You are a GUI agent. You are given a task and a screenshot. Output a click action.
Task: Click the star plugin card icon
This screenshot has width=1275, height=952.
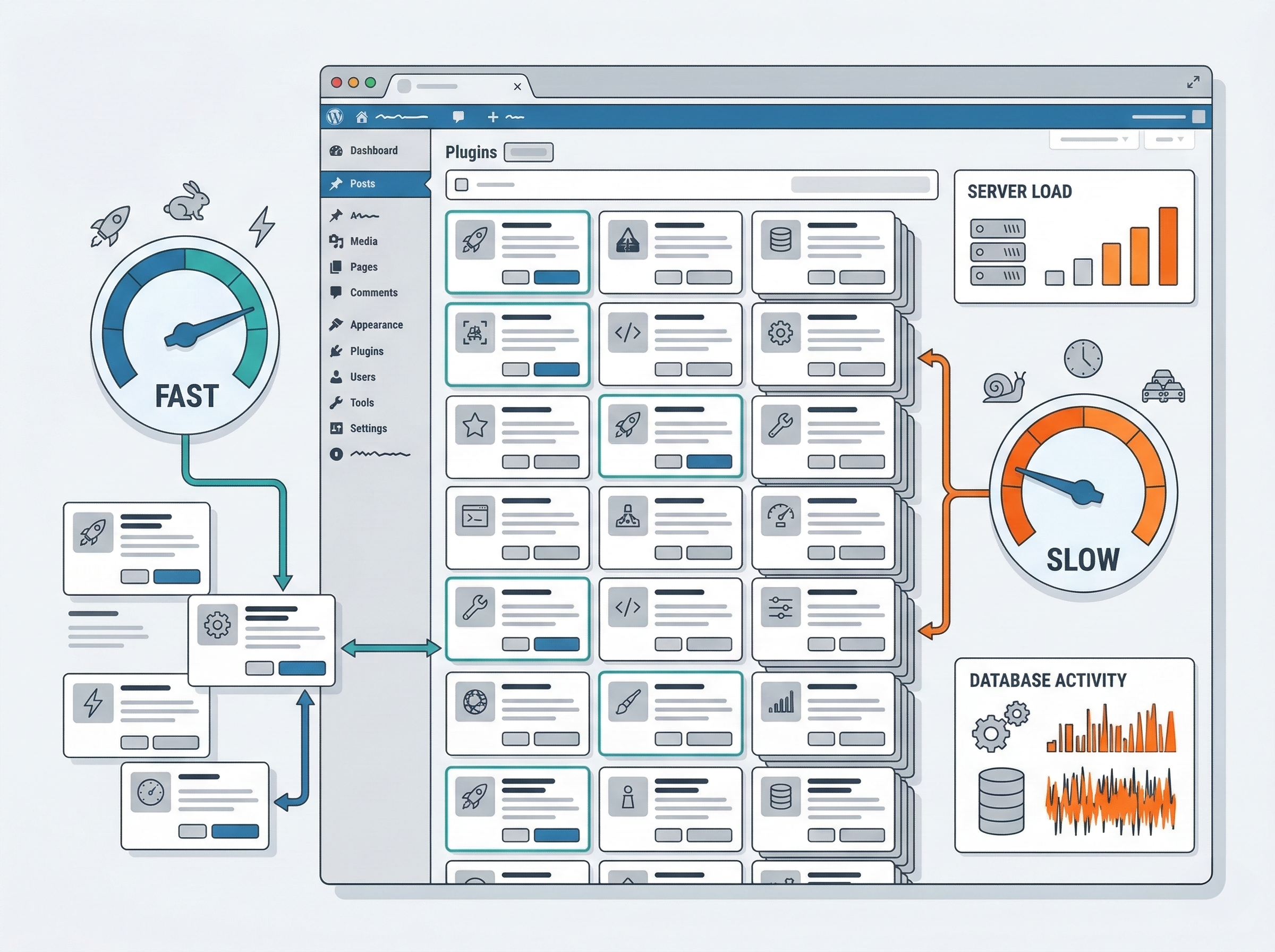coord(475,424)
